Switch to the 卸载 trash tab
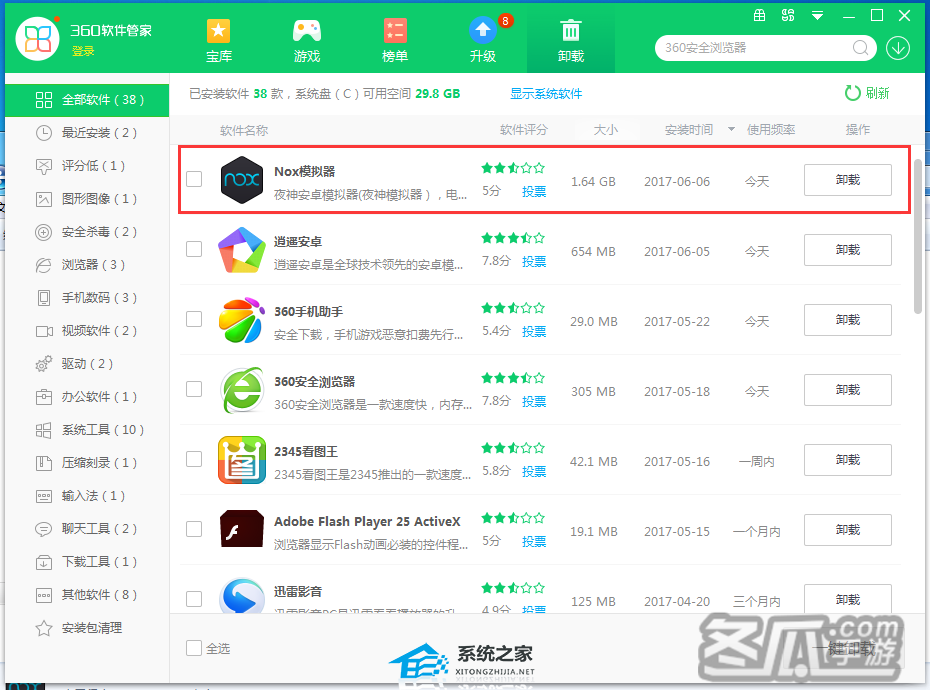 (571, 40)
